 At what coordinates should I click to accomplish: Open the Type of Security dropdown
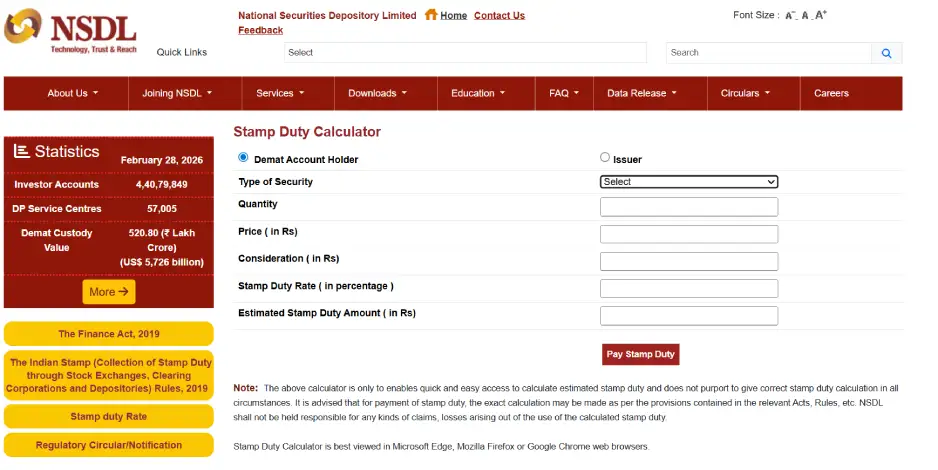[688, 182]
